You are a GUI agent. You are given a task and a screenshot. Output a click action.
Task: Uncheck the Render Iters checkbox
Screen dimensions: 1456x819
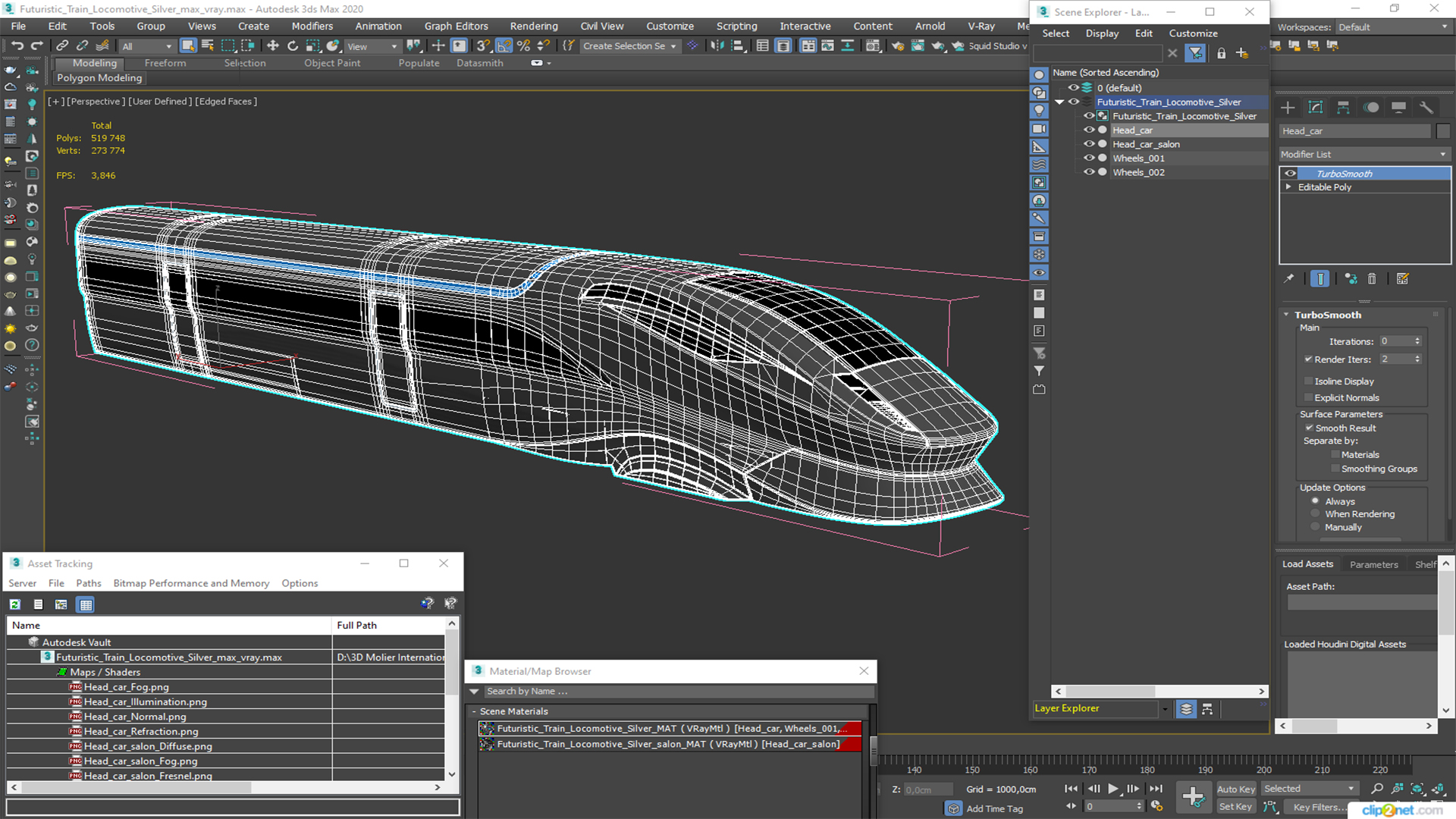point(1308,359)
